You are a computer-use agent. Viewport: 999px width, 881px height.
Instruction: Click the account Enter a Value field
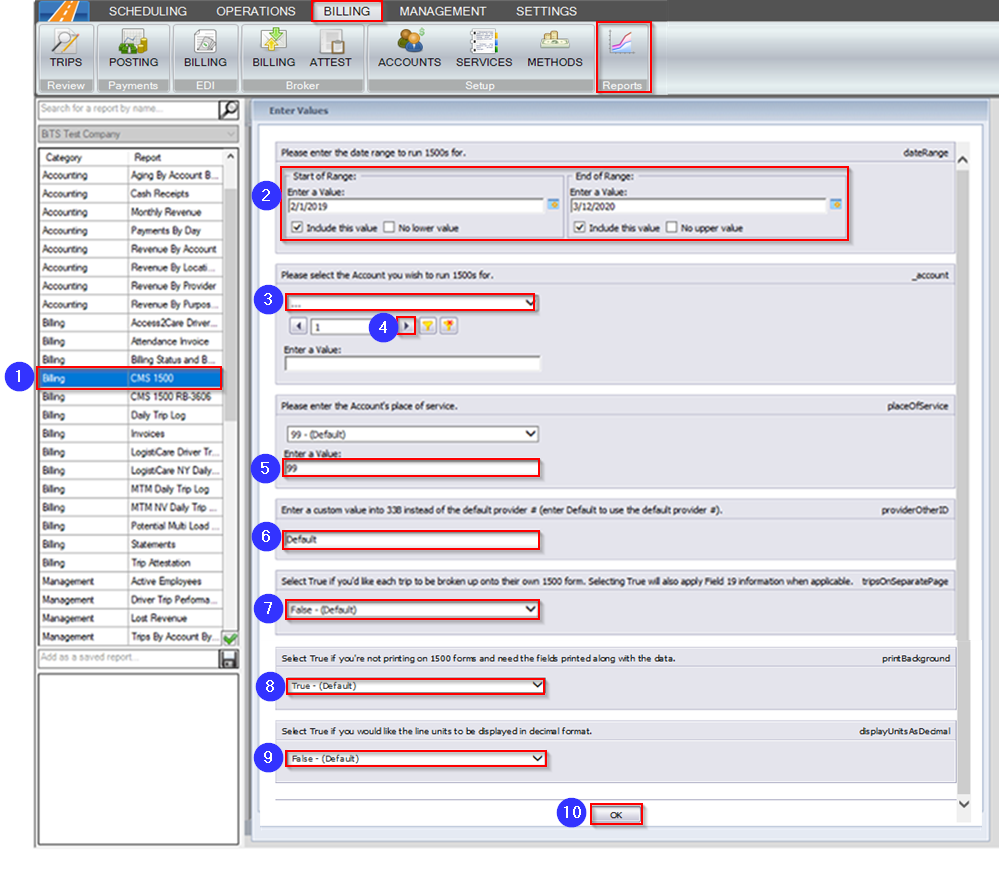pyautogui.click(x=412, y=364)
